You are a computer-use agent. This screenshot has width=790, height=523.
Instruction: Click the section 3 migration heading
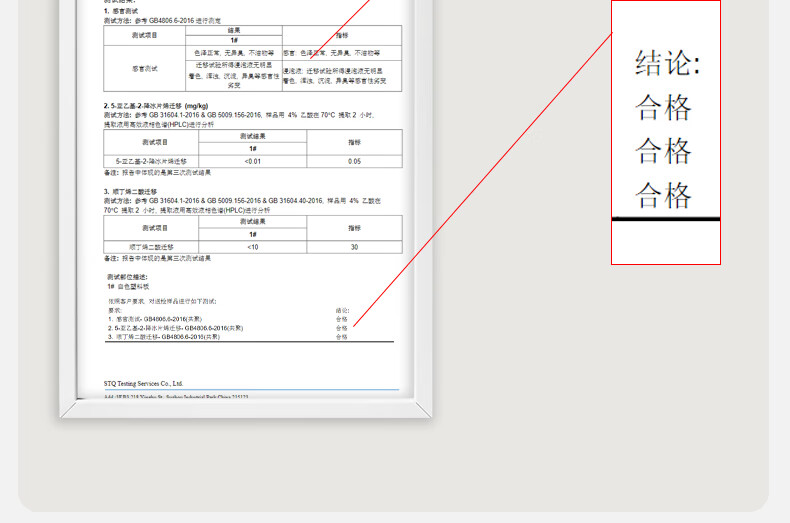132,191
